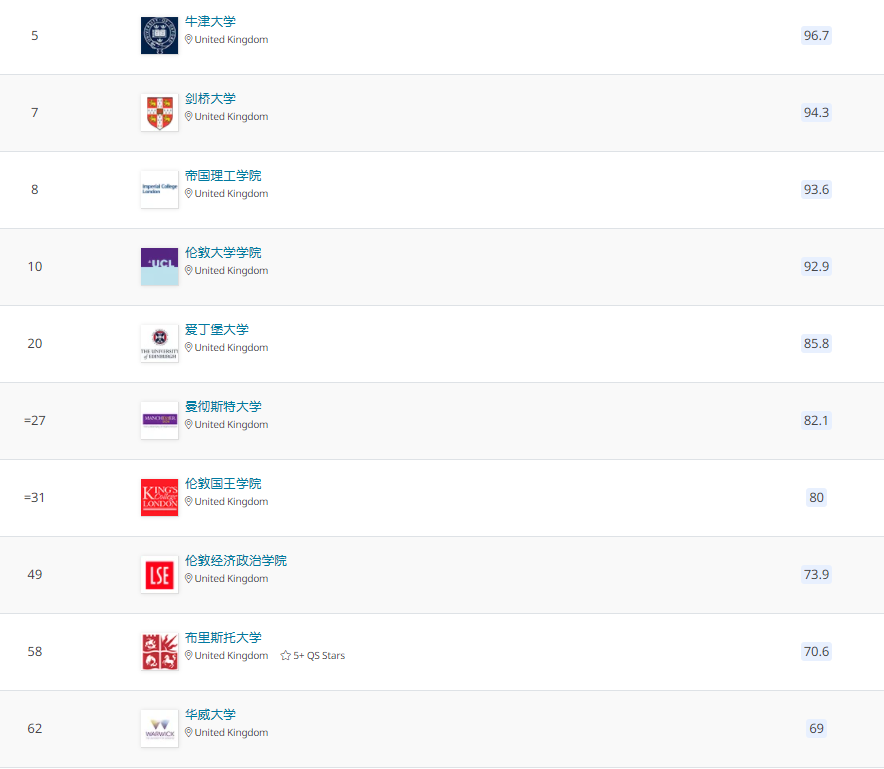Click the location pin under 帝国理工学院
The image size is (884, 769).
point(189,193)
